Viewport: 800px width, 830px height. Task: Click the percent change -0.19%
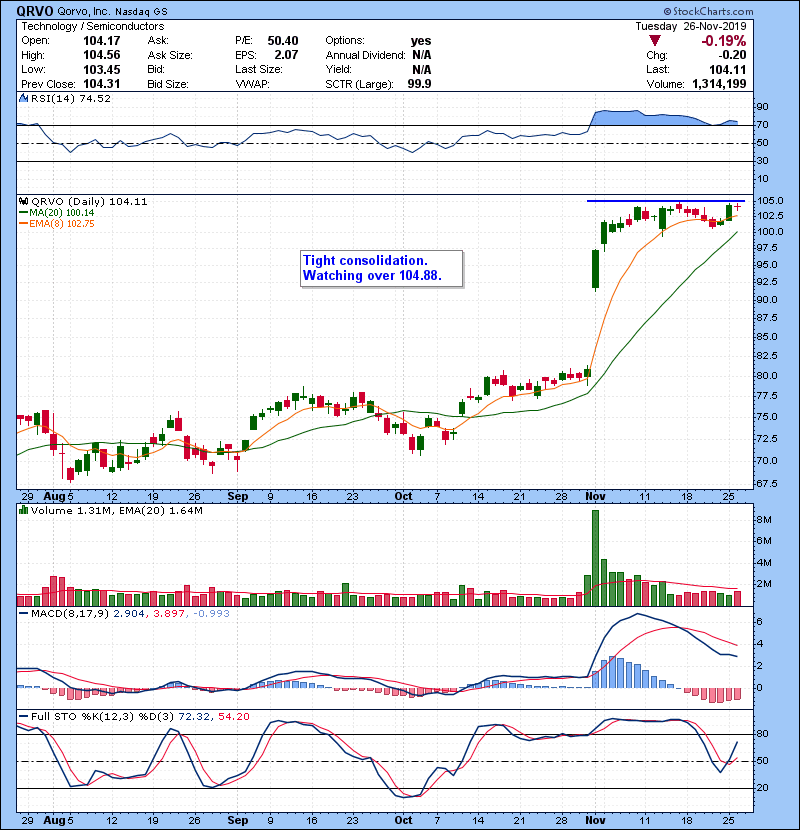tap(724, 41)
